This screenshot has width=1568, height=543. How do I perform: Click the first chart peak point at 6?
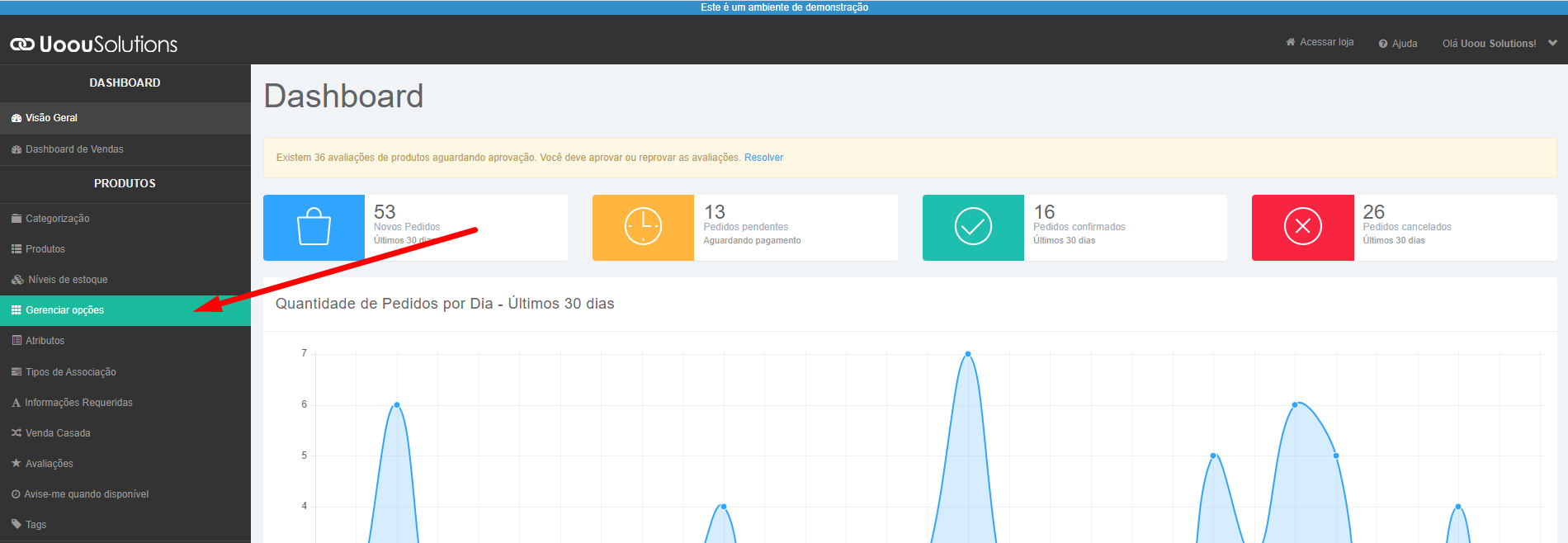(397, 405)
